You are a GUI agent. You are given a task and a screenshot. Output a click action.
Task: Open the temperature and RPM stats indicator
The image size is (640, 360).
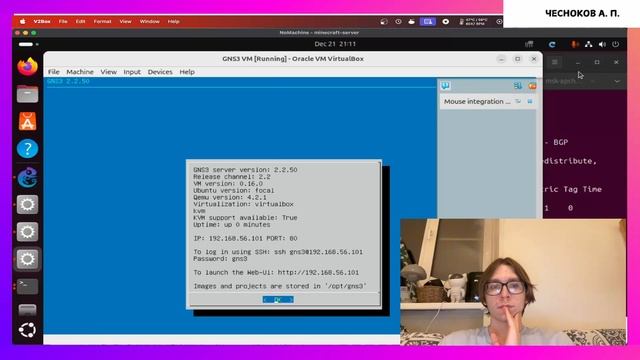pos(473,22)
